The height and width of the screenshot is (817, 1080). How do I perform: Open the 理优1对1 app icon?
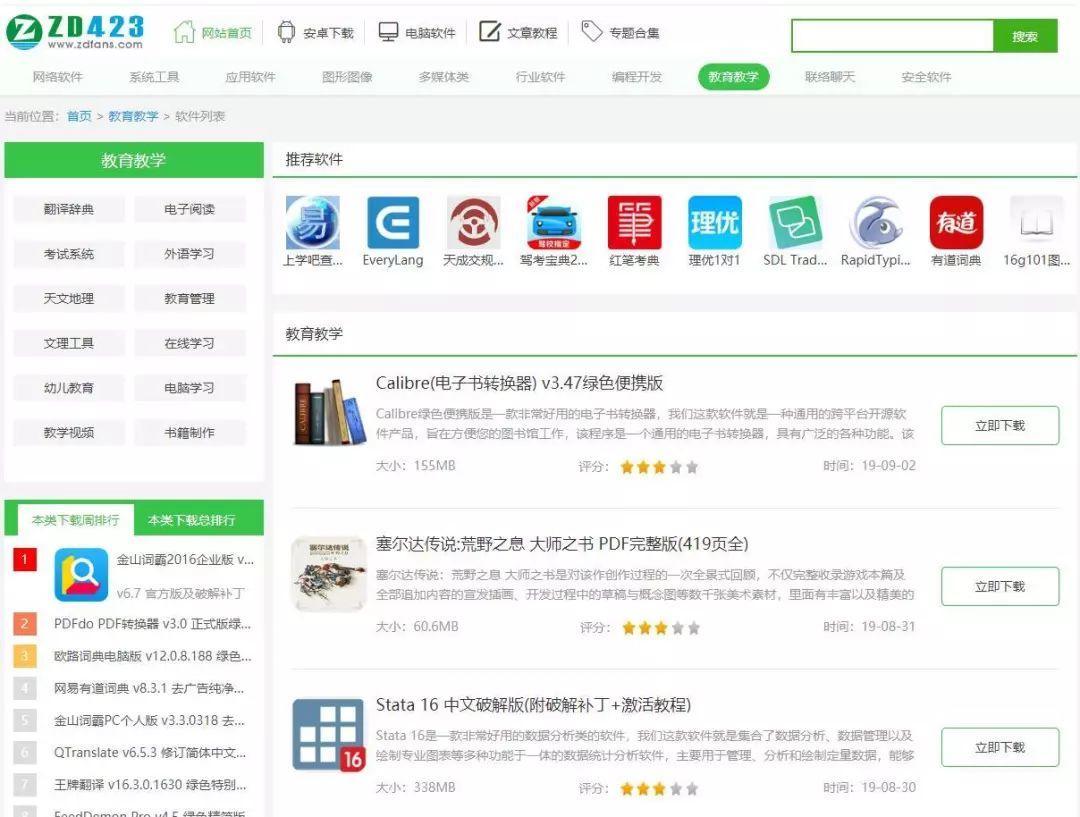point(714,222)
